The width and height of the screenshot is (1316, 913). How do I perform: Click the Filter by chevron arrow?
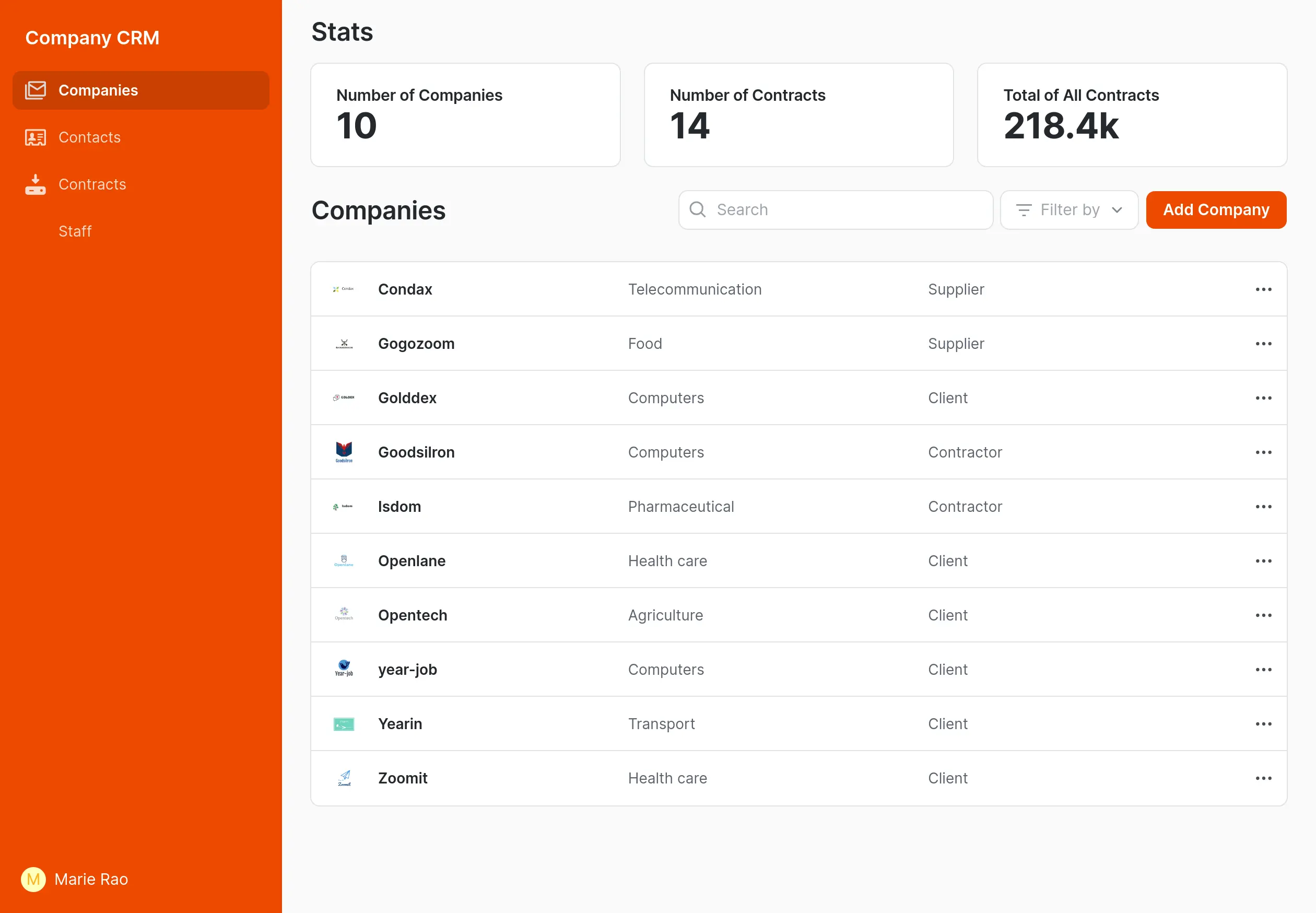tap(1117, 210)
